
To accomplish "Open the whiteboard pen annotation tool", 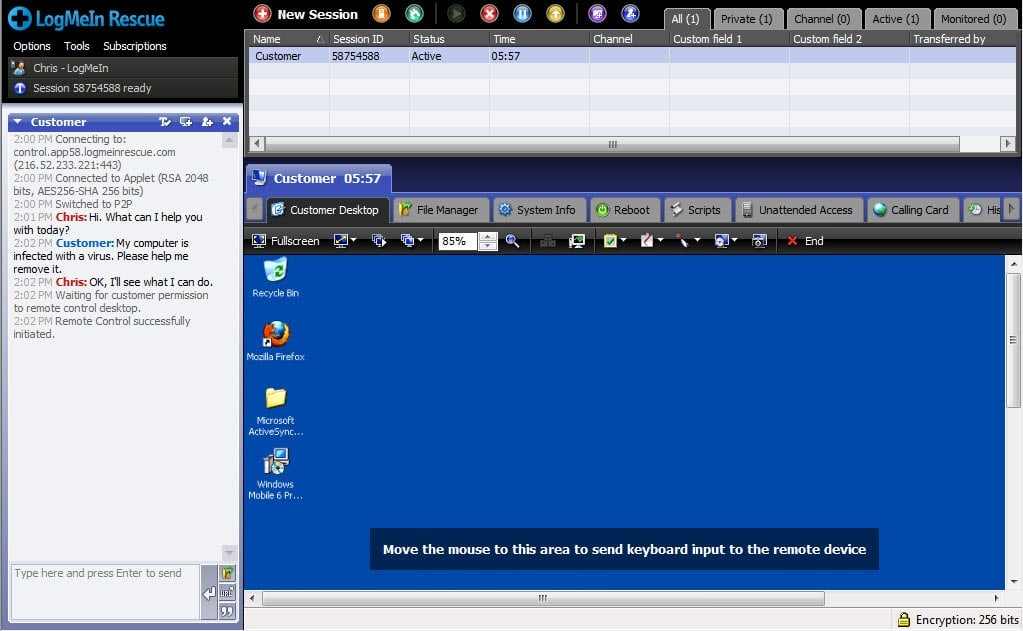I will click(x=647, y=241).
